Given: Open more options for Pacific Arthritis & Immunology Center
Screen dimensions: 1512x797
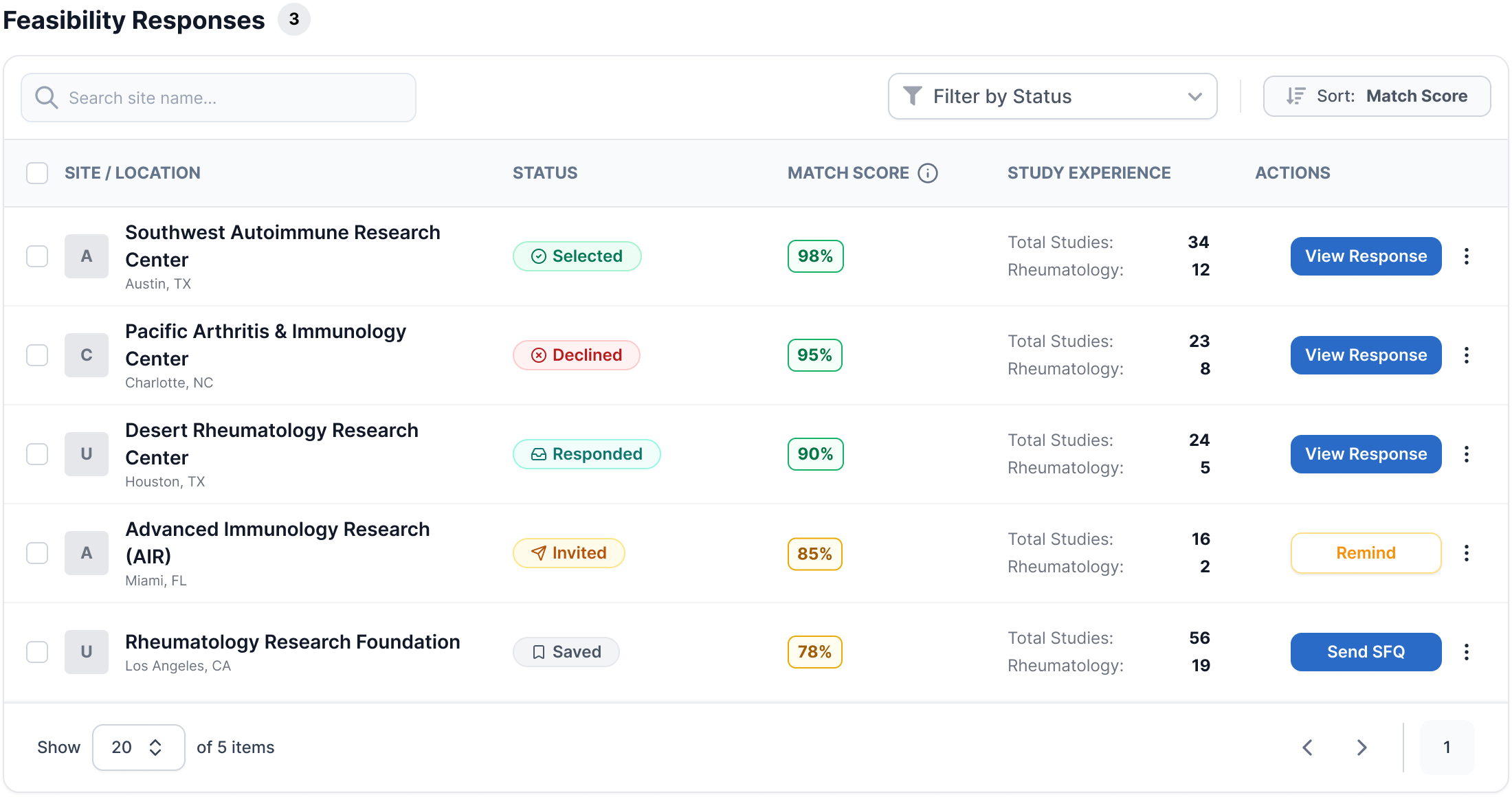Looking at the screenshot, I should (x=1467, y=355).
